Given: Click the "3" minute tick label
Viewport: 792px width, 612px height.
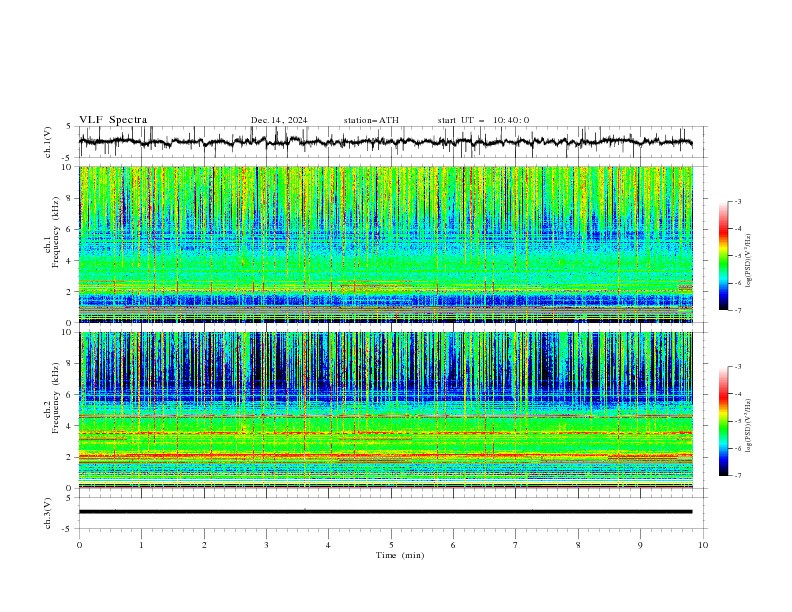Looking at the screenshot, I should (x=266, y=545).
